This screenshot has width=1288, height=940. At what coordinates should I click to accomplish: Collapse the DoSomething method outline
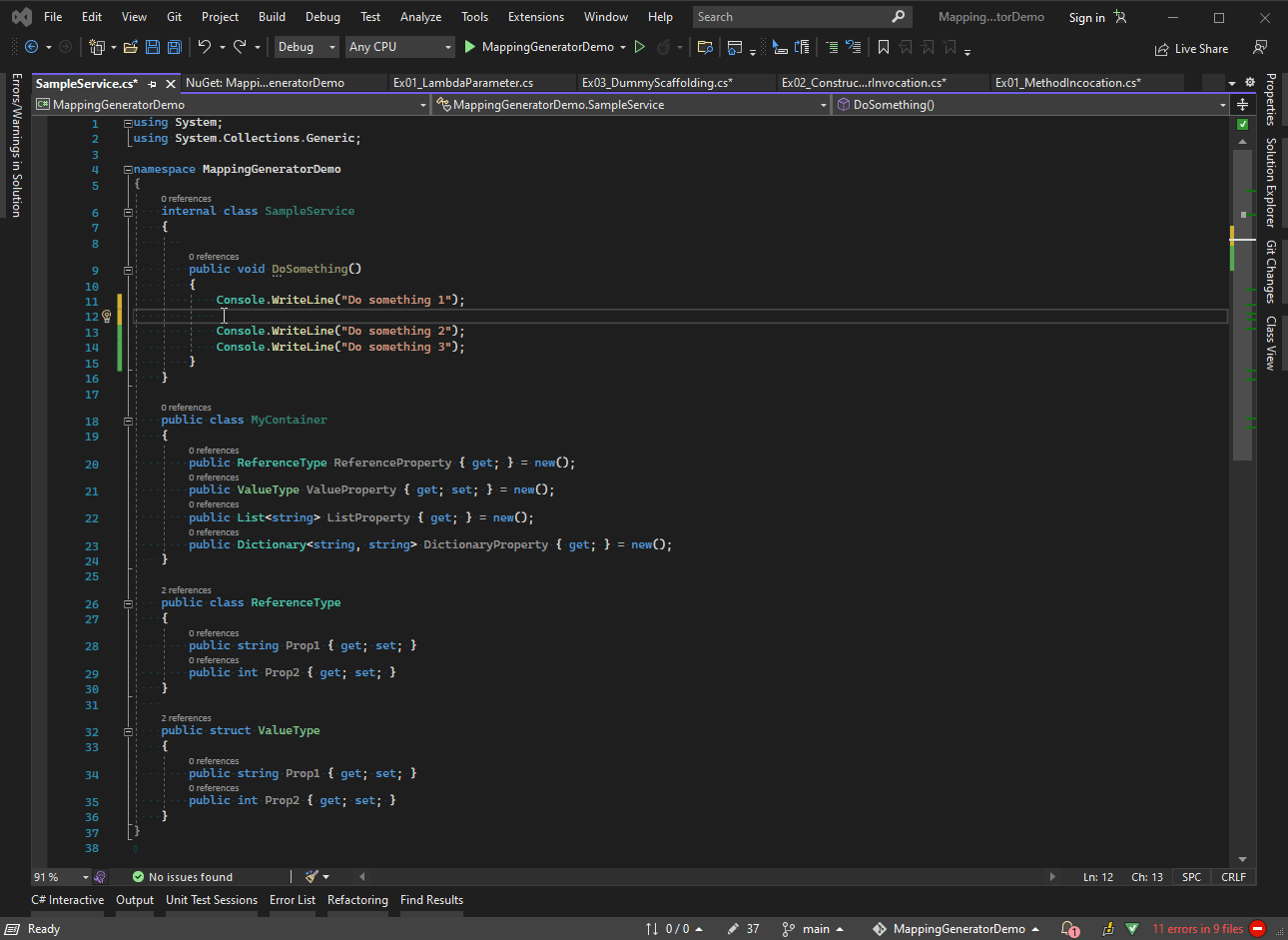pos(128,270)
